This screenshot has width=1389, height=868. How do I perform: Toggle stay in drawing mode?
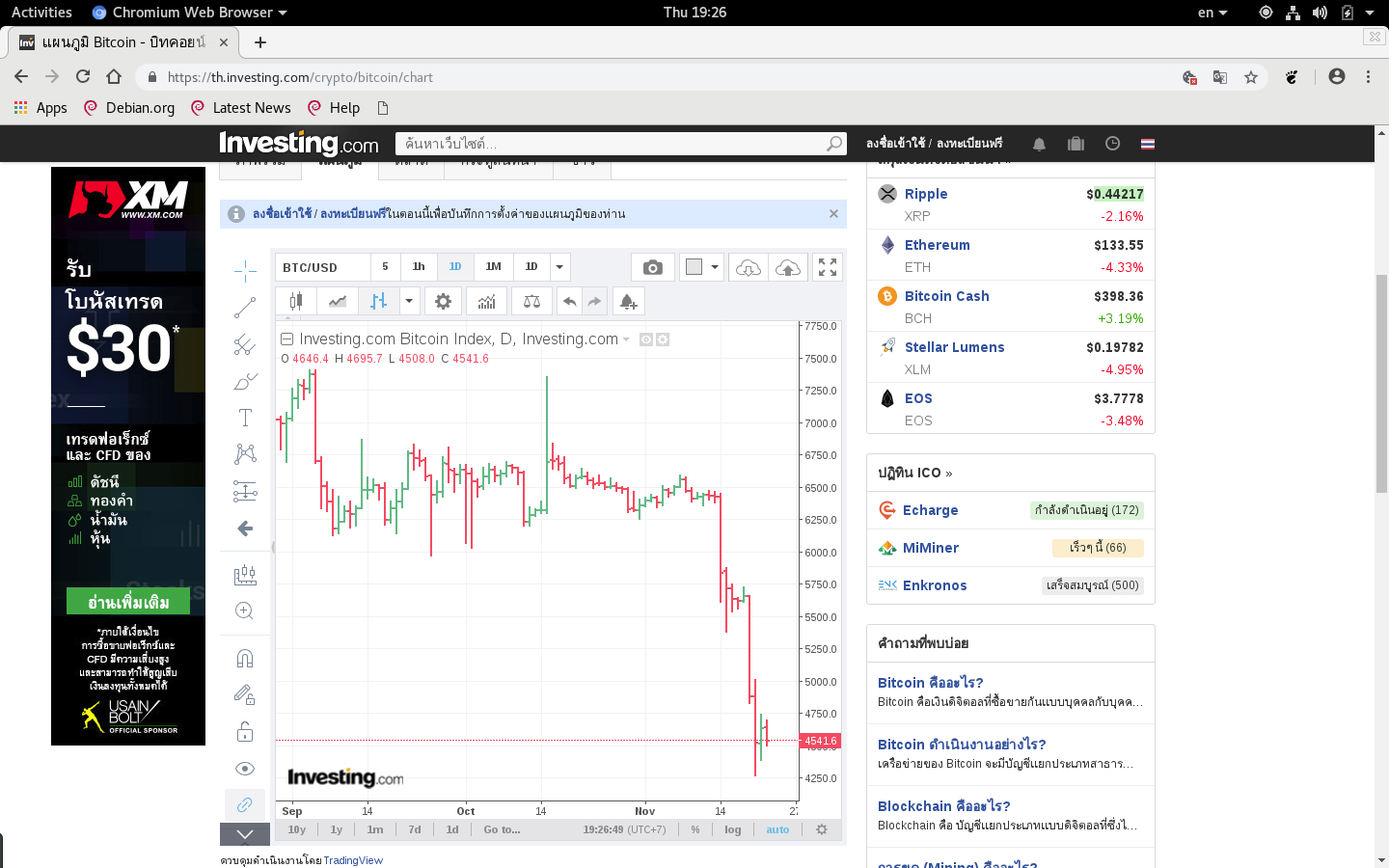coord(245,694)
